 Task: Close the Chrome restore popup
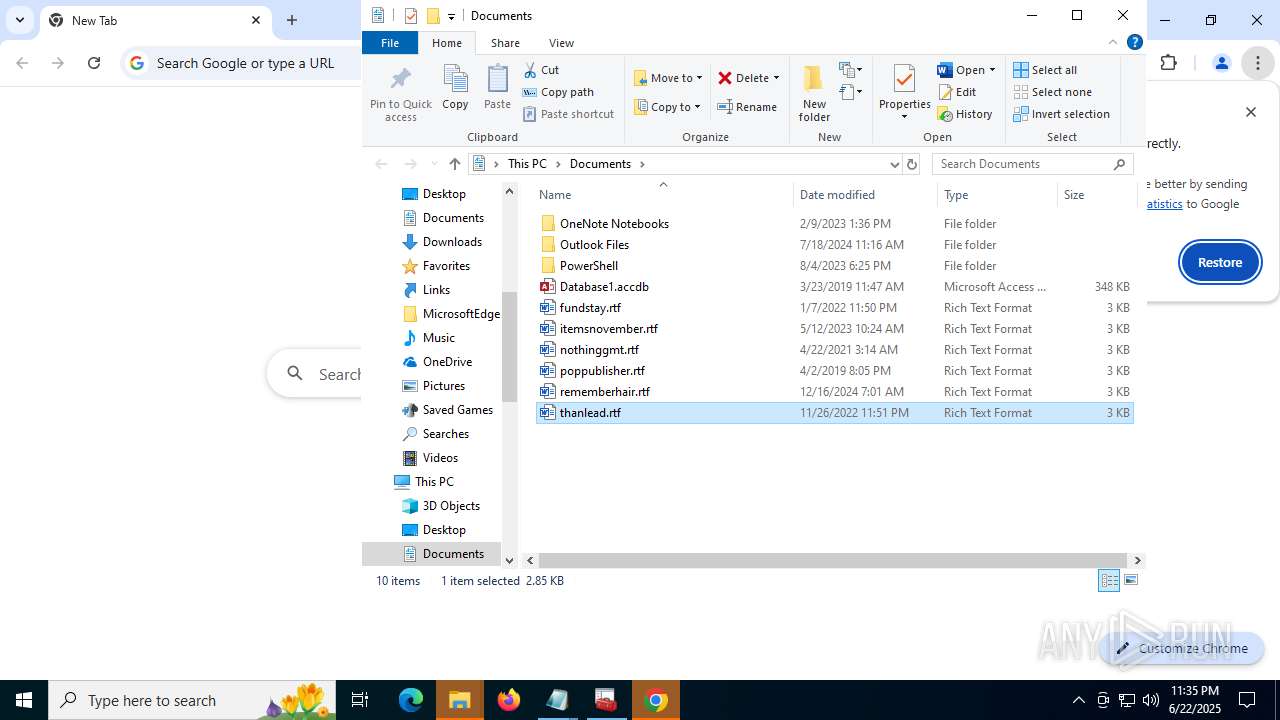click(1250, 112)
